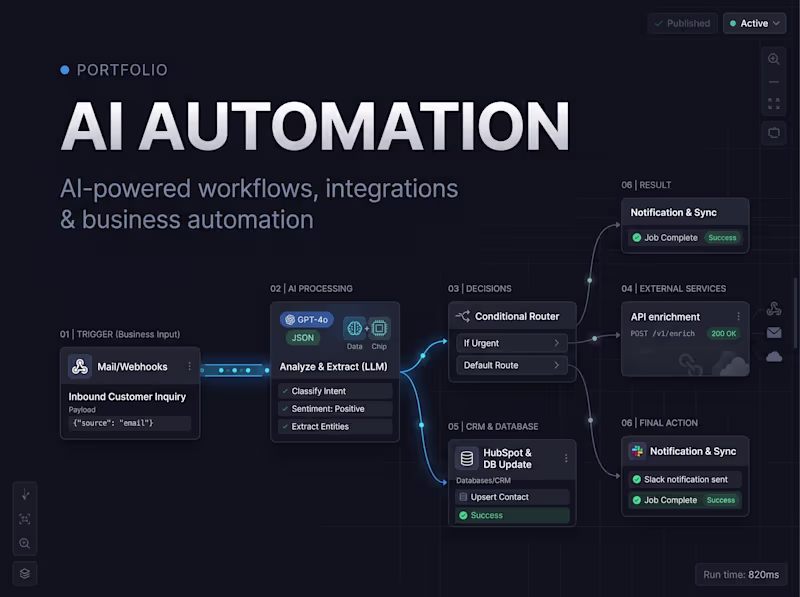Click the Data brain icon
The width and height of the screenshot is (800, 597).
[354, 328]
